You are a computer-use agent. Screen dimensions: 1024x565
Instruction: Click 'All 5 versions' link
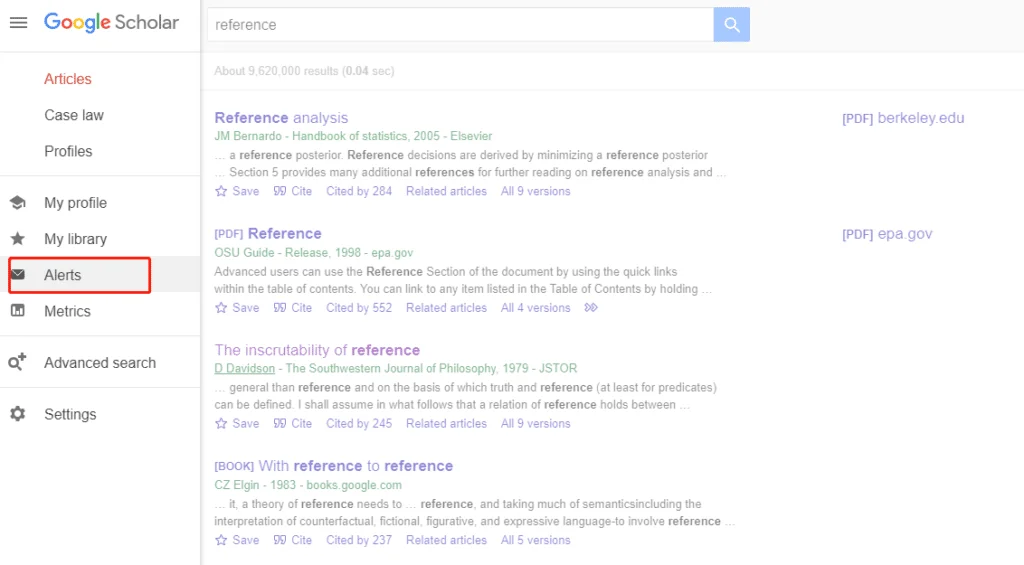pyautogui.click(x=536, y=540)
